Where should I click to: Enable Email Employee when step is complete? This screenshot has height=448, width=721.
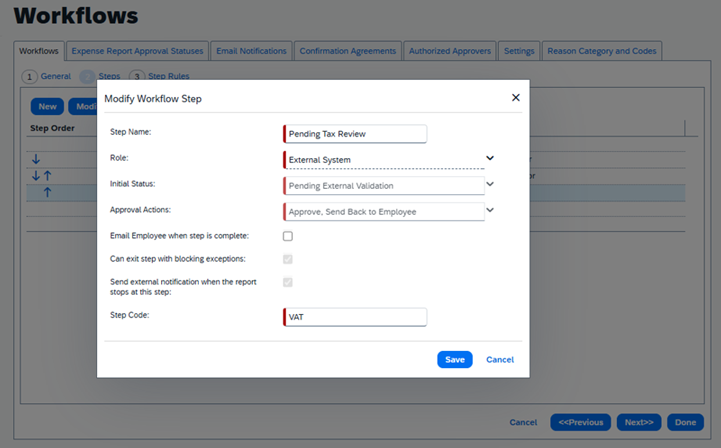coord(288,236)
